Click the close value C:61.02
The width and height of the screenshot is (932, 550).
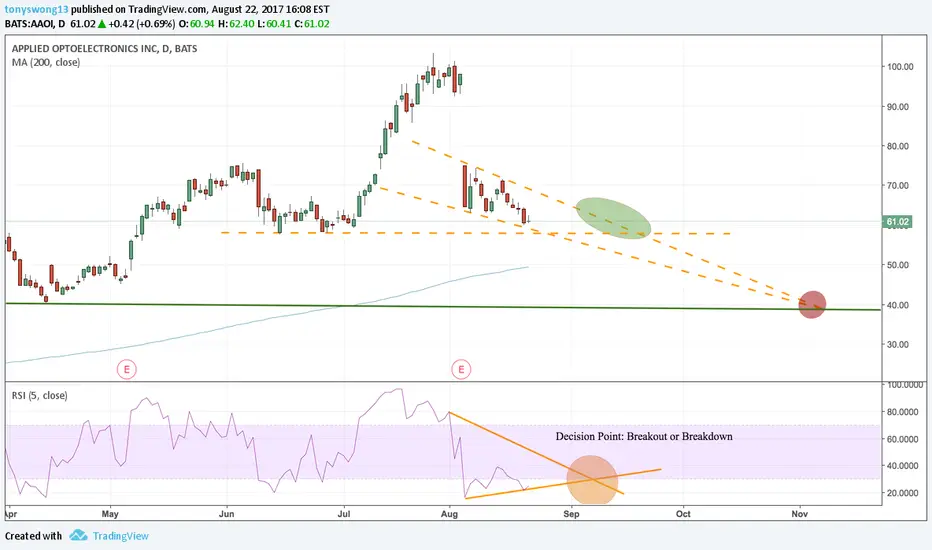(x=311, y=24)
